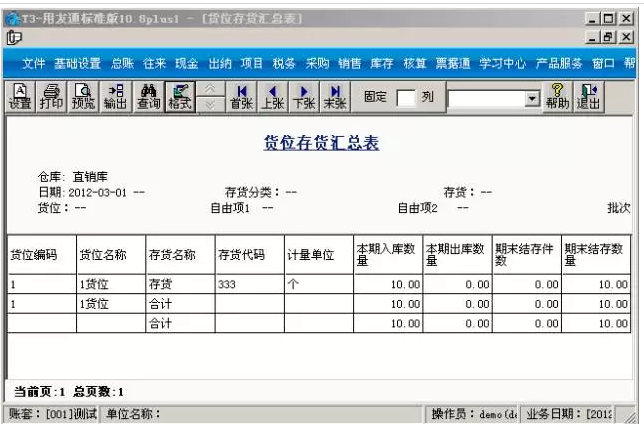Click the 操作员 demo status bar entry
644x424 pixels.
tap(473, 414)
